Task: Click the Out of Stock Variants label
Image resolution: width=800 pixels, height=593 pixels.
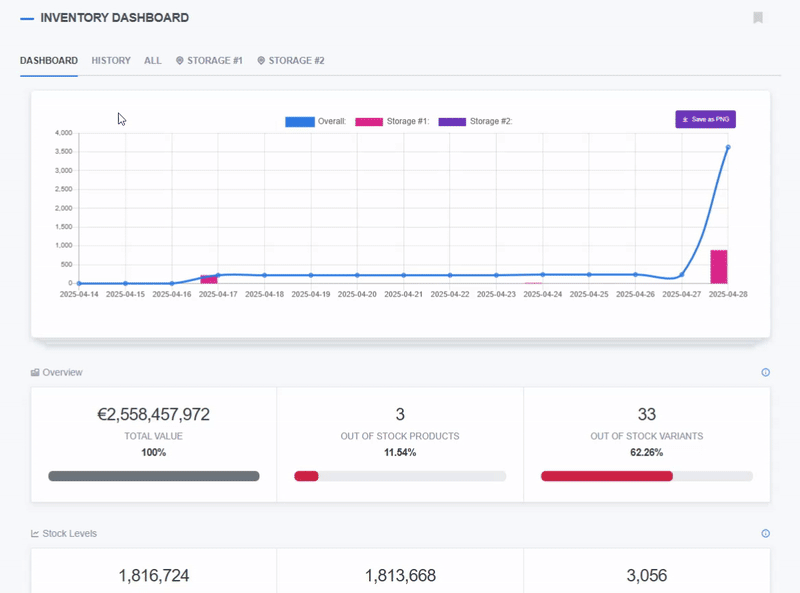Action: pyautogui.click(x=646, y=436)
